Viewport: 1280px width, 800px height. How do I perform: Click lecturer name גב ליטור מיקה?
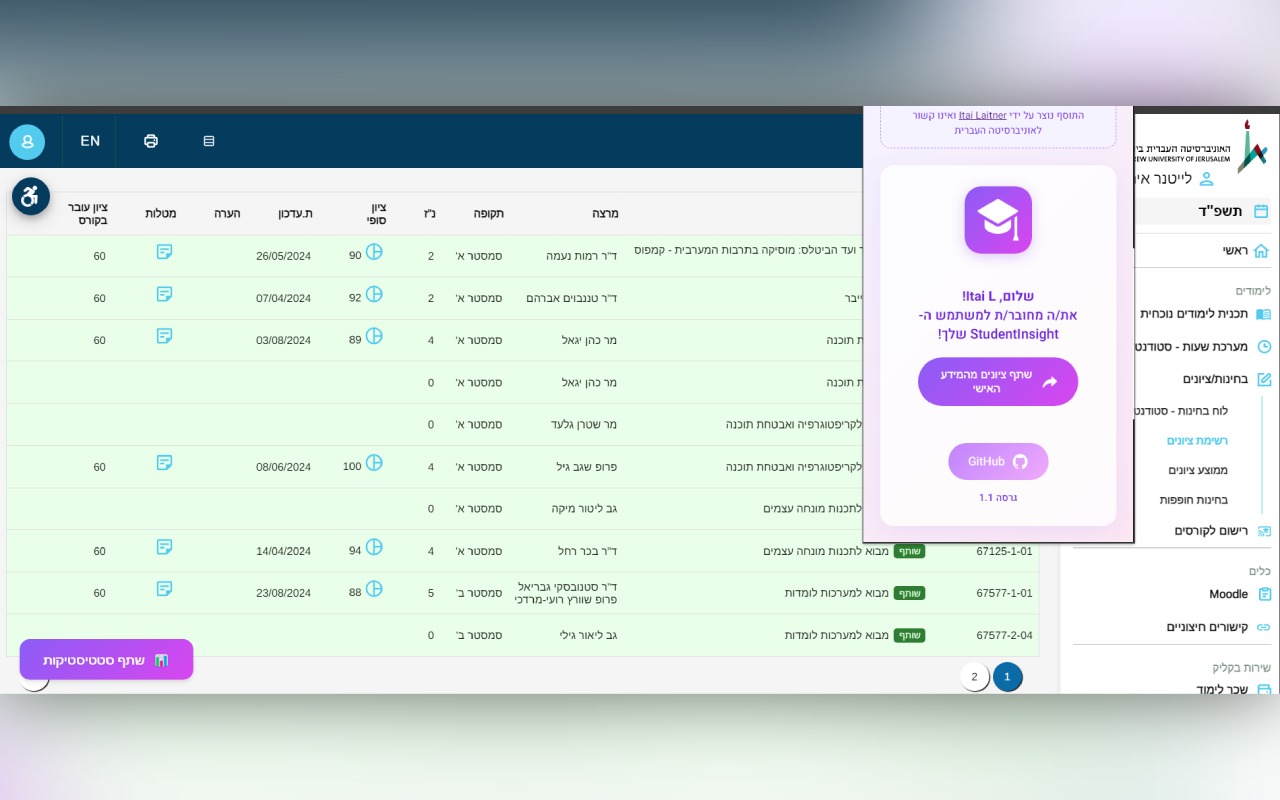pos(584,509)
